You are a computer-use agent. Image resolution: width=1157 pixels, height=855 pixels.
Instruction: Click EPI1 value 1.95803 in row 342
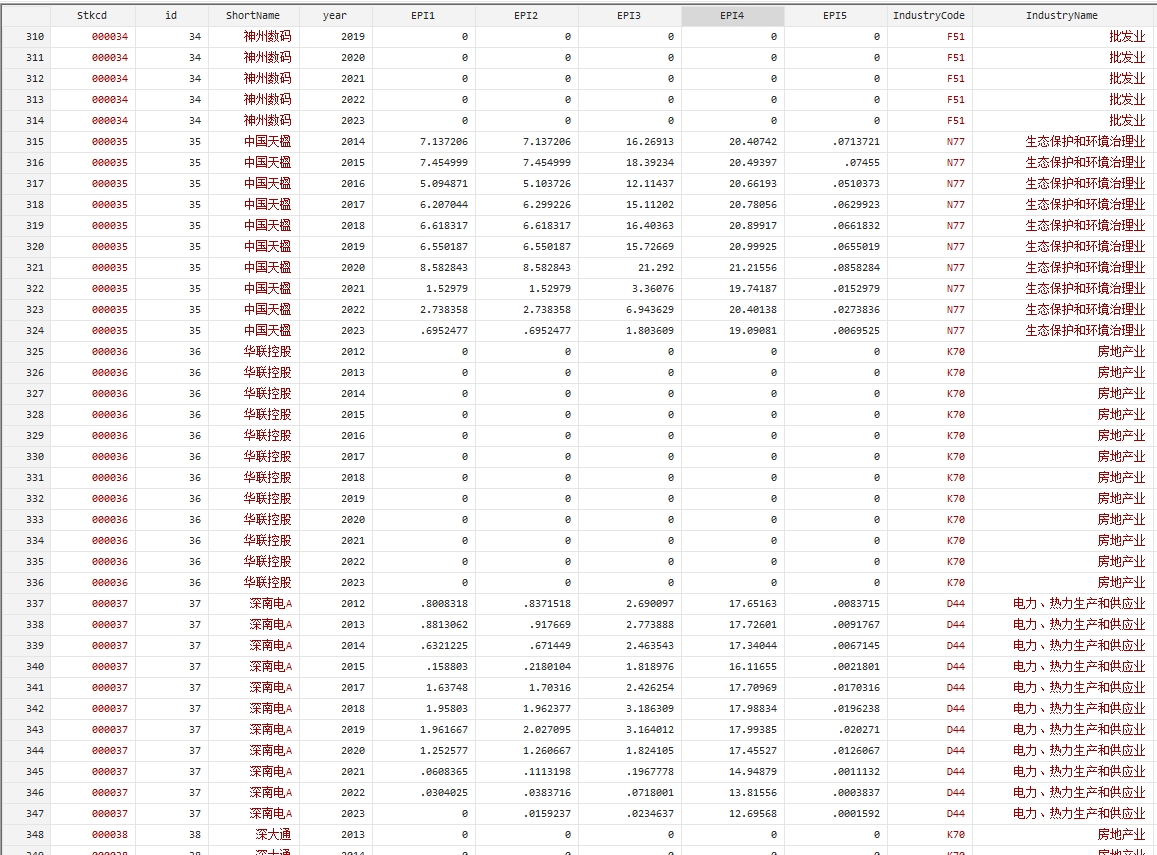coord(446,709)
